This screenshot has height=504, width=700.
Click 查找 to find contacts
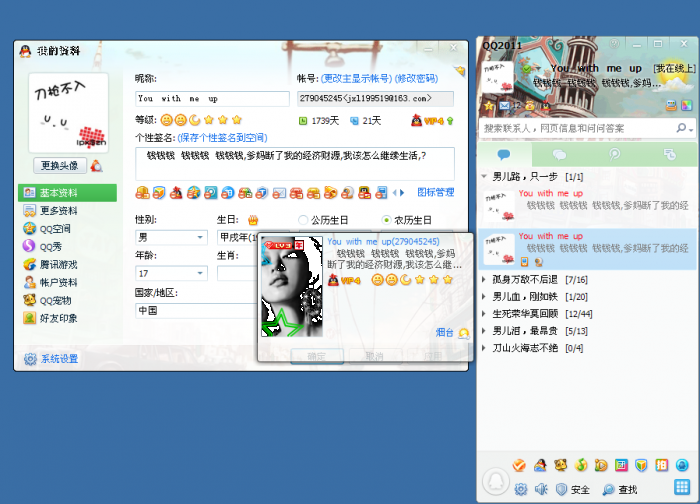pos(620,490)
